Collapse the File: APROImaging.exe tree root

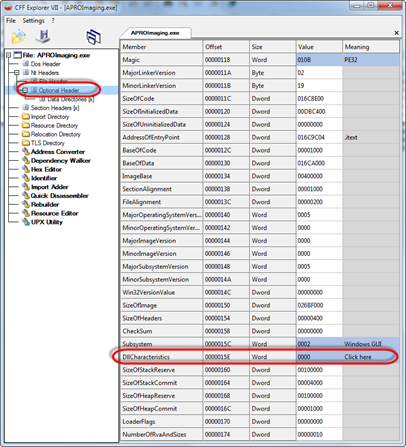point(9,55)
